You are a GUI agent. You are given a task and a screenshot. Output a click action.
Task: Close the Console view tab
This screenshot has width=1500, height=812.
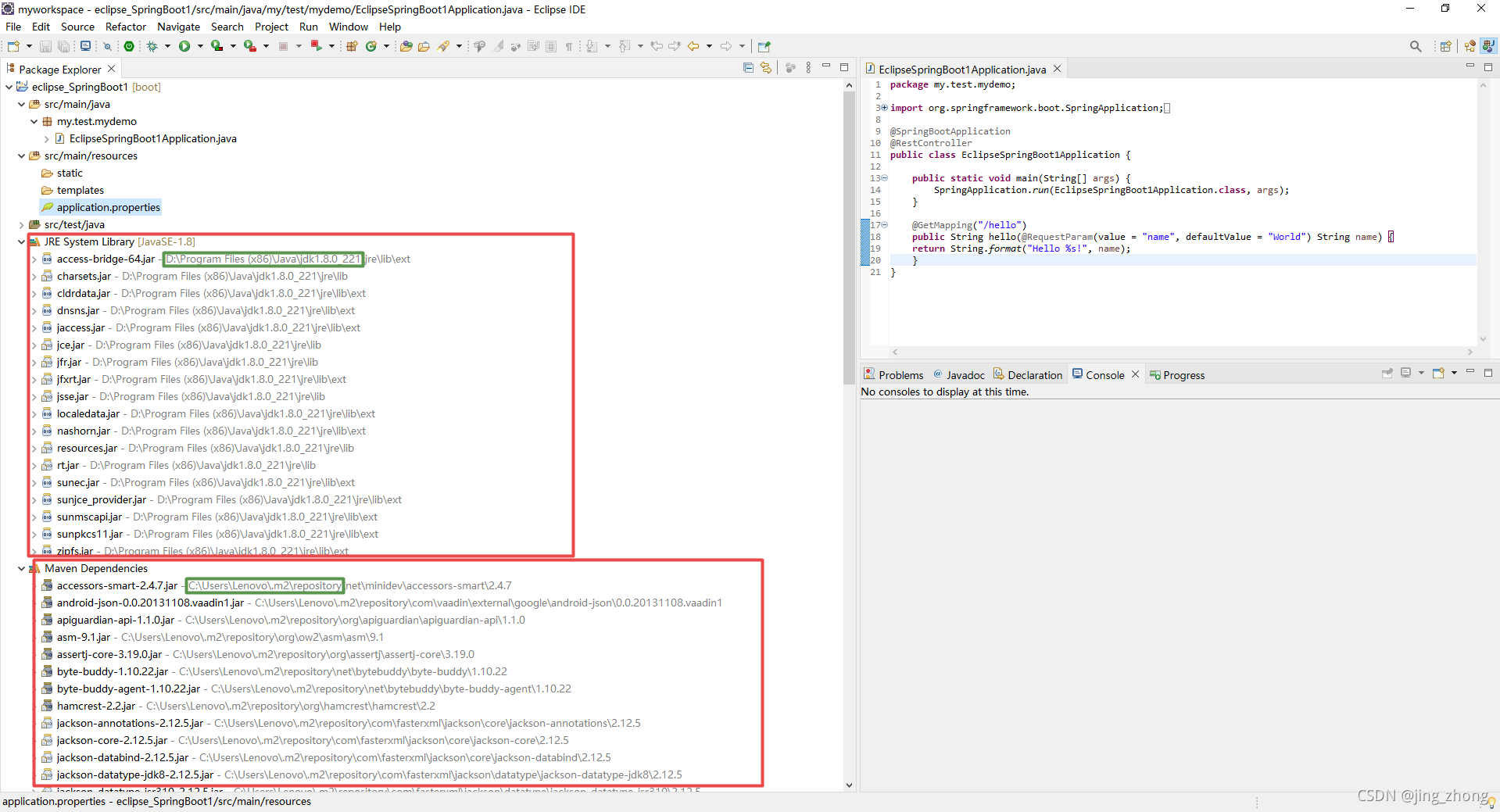(x=1136, y=374)
